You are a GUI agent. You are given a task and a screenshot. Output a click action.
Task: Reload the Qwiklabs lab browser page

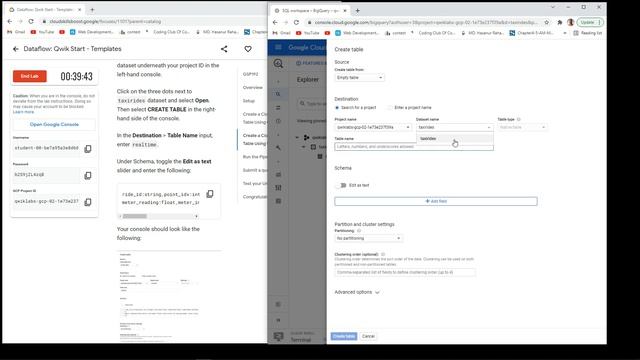point(31,21)
